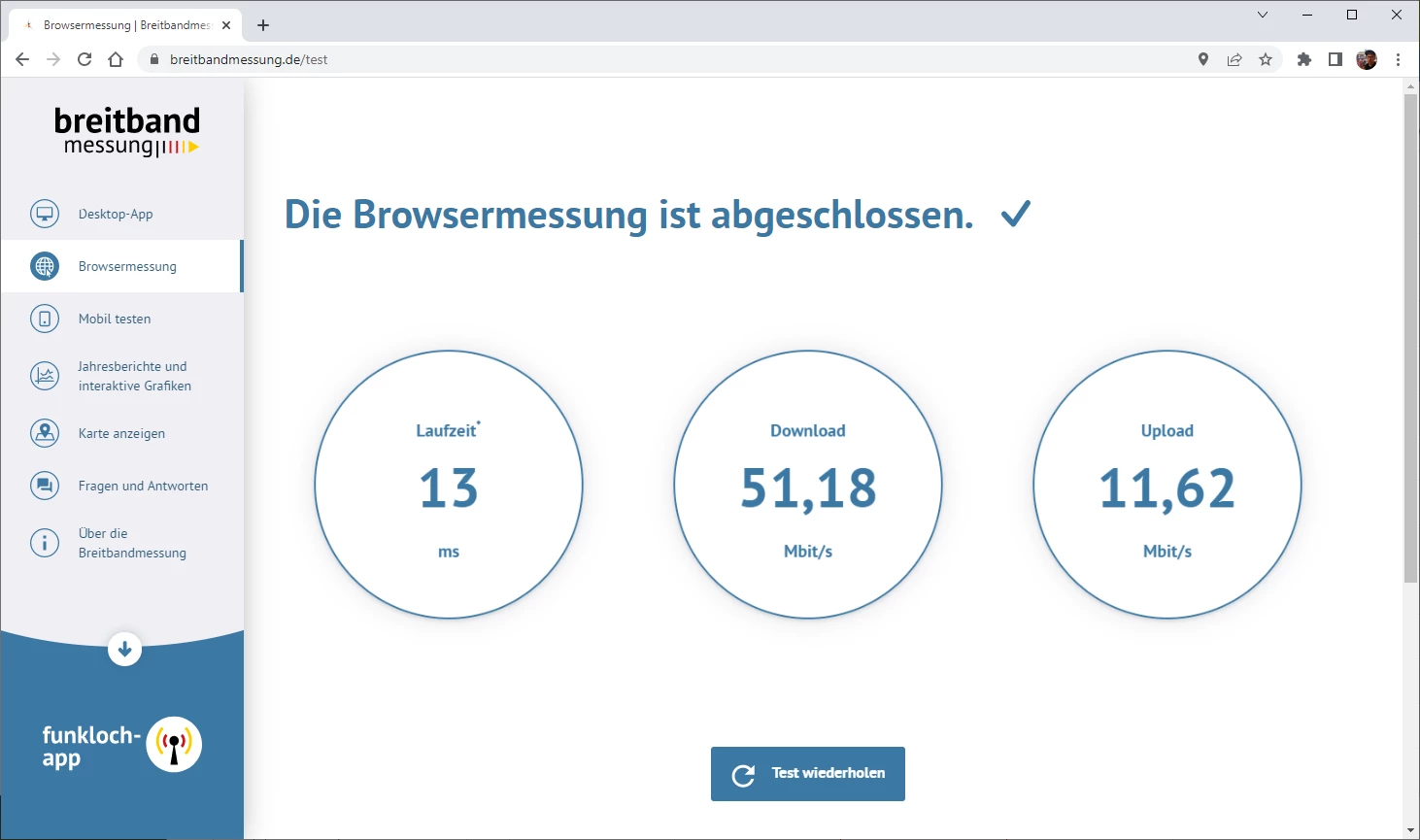Close the Browsermessung browser tab

pos(226,25)
